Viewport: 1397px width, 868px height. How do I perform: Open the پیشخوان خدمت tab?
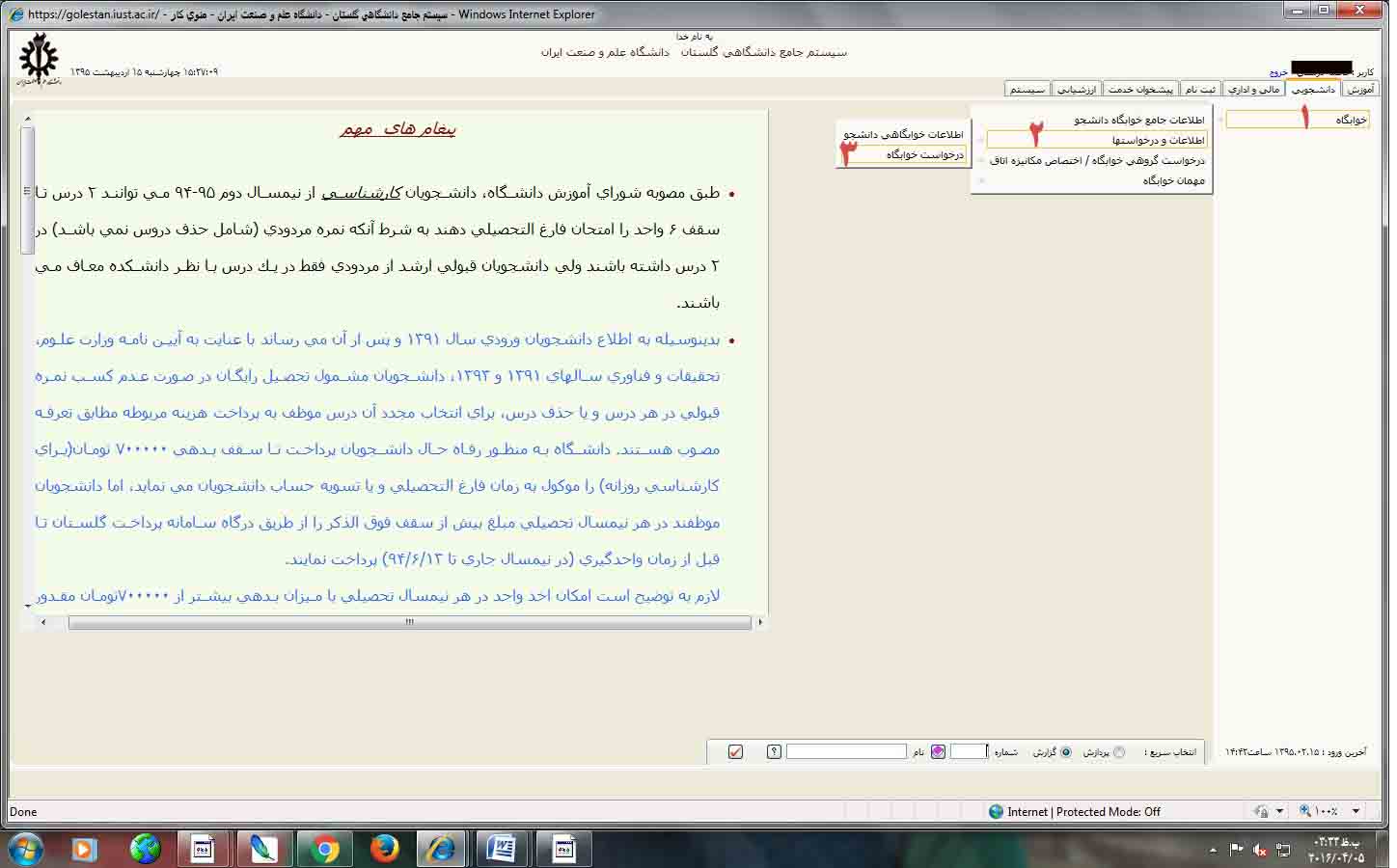(1140, 89)
